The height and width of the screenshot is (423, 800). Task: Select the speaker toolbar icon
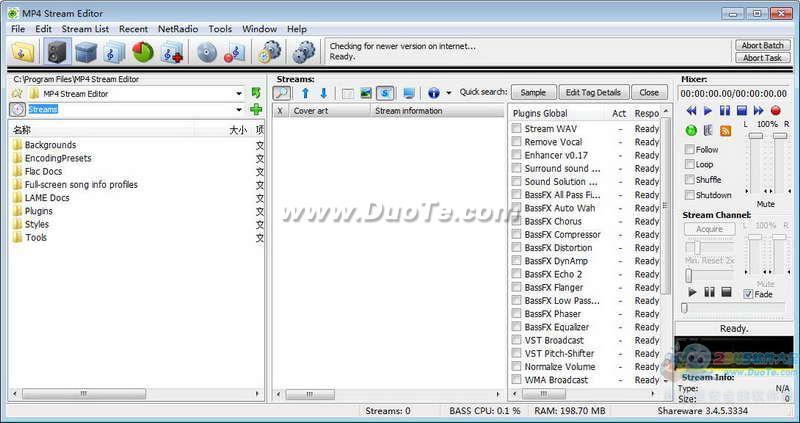[x=57, y=52]
